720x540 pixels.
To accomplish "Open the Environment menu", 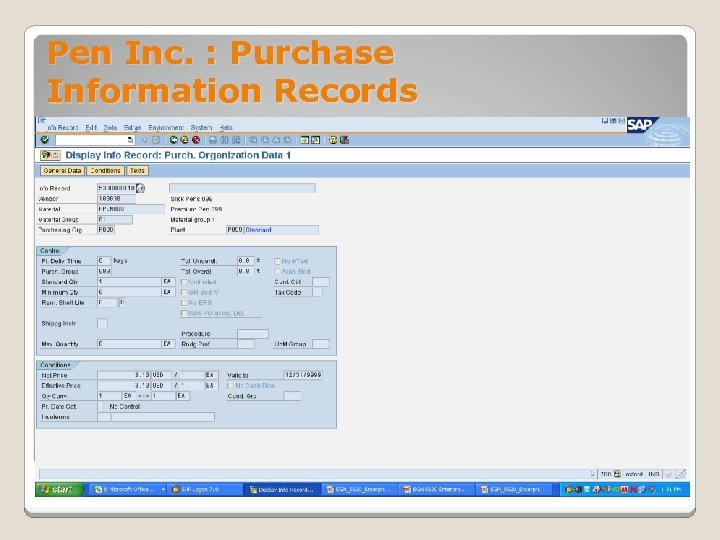I will (166, 128).
